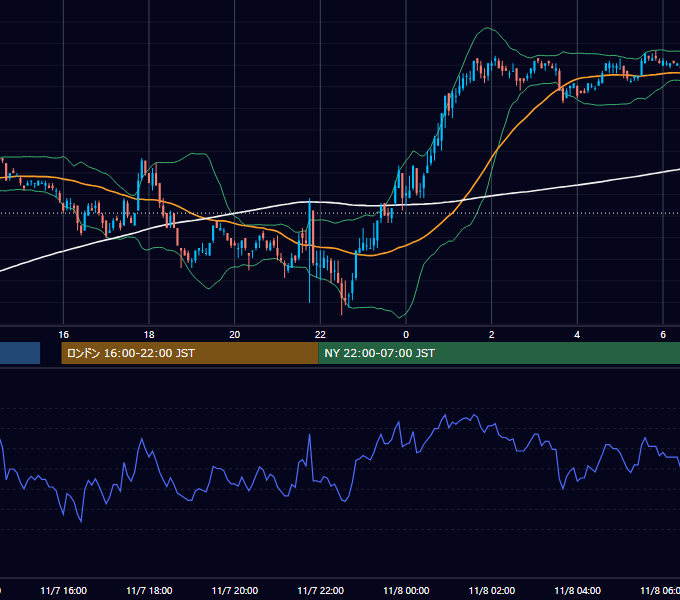This screenshot has height=600, width=680.
Task: Click the NY 22:00-07:00 JST session bar
Action: click(499, 353)
